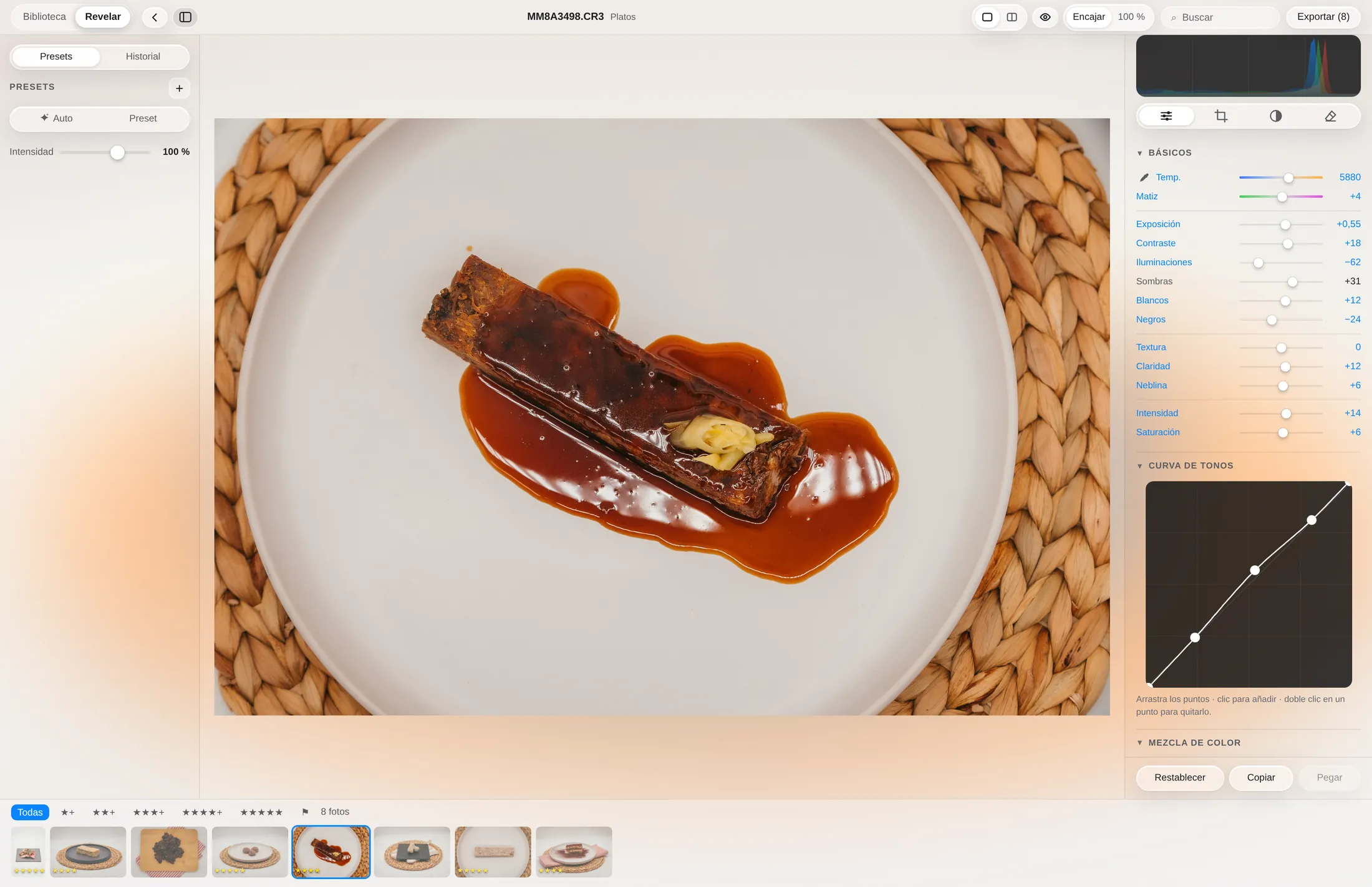The image size is (1372, 887).
Task: Click the Blancos slider handle
Action: (1285, 301)
